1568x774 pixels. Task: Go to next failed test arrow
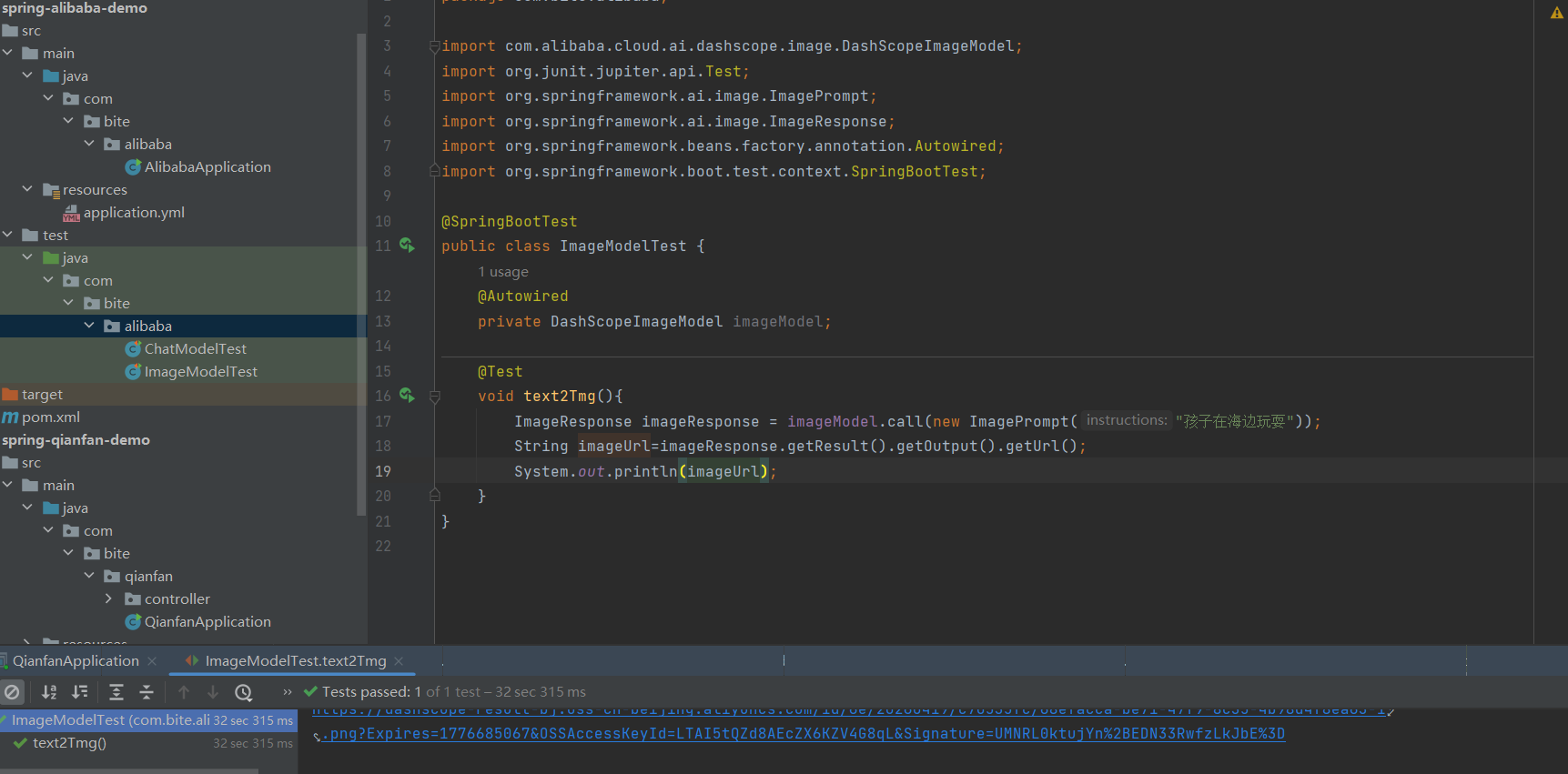(213, 692)
